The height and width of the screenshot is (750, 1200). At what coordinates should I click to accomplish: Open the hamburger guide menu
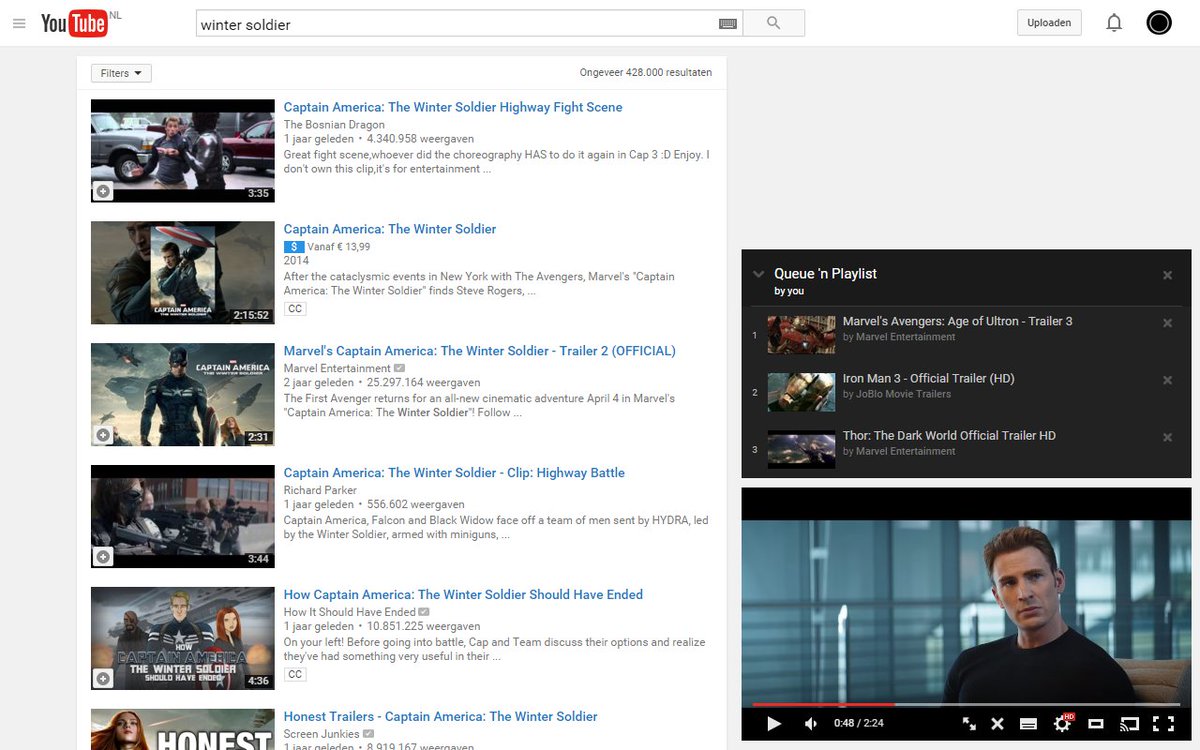pos(19,23)
